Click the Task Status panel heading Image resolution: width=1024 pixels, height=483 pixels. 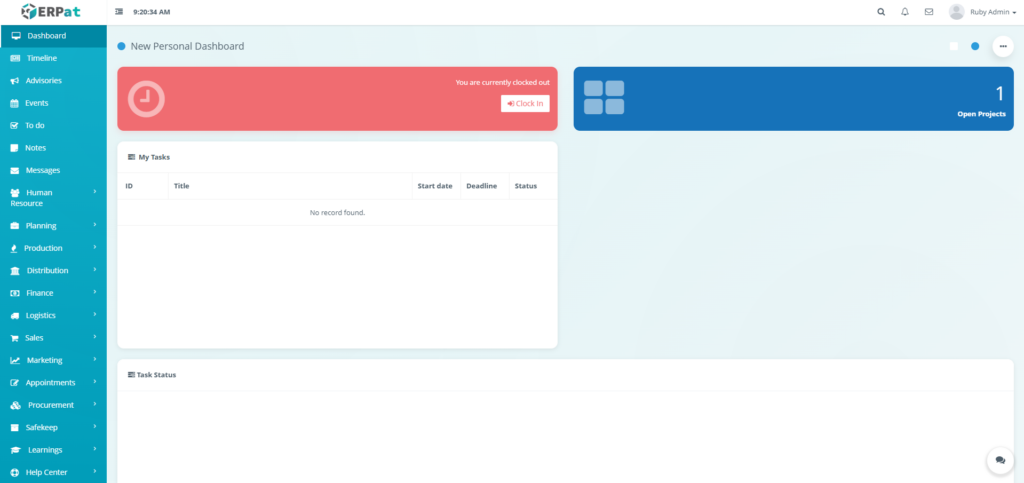click(x=152, y=375)
